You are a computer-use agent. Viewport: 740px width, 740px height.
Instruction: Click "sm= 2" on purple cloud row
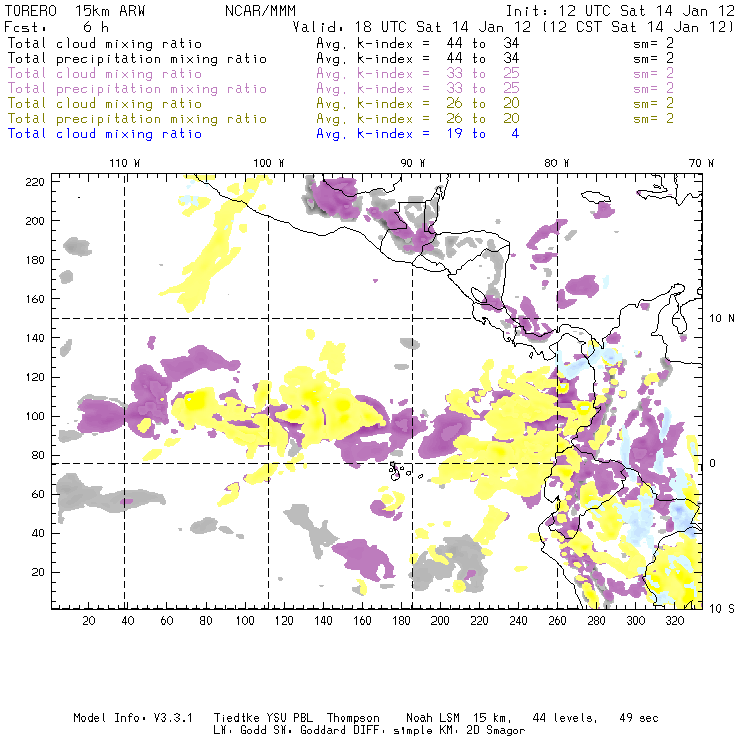pyautogui.click(x=653, y=74)
